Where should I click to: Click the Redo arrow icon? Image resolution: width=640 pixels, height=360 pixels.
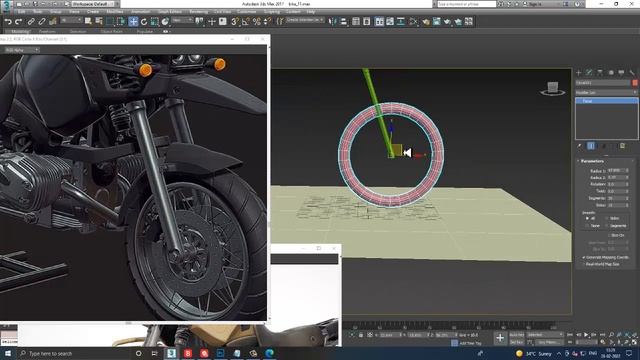click(18, 21)
